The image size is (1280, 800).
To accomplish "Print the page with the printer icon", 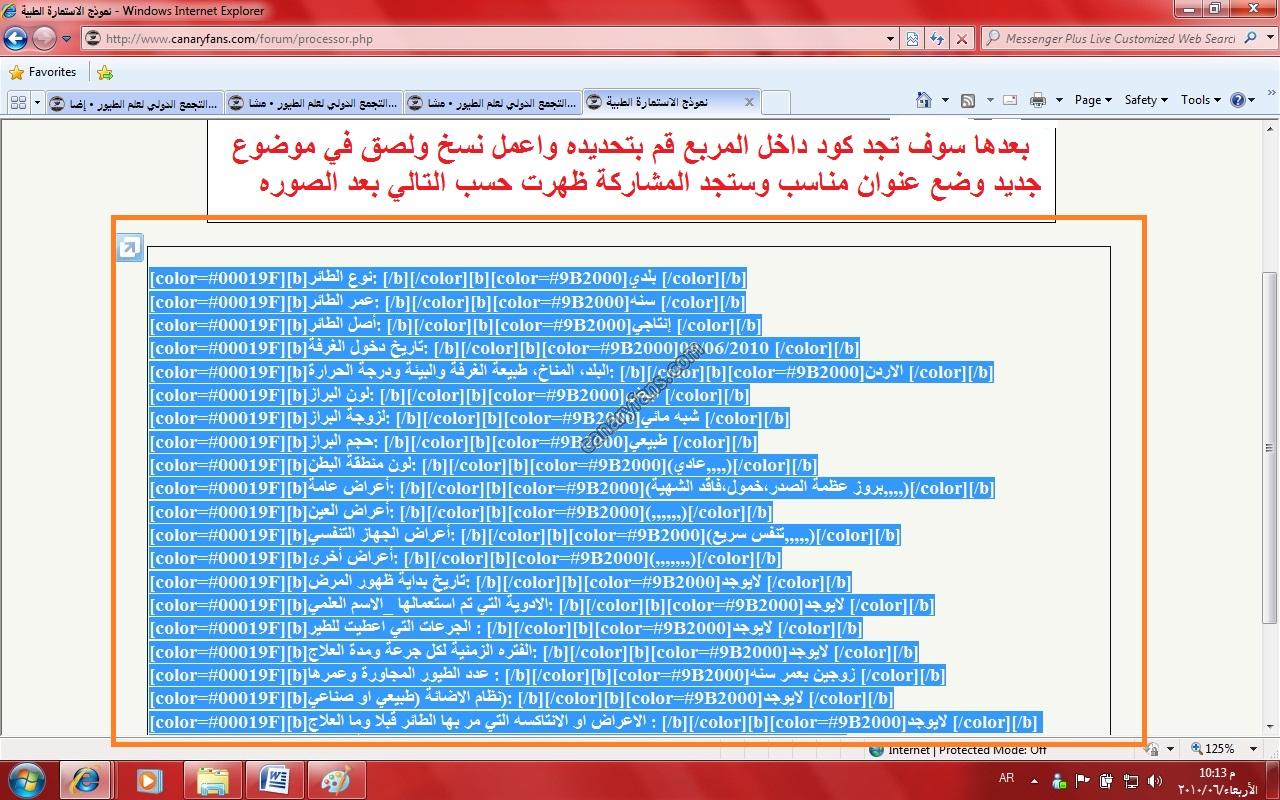I will pyautogui.click(x=1038, y=100).
